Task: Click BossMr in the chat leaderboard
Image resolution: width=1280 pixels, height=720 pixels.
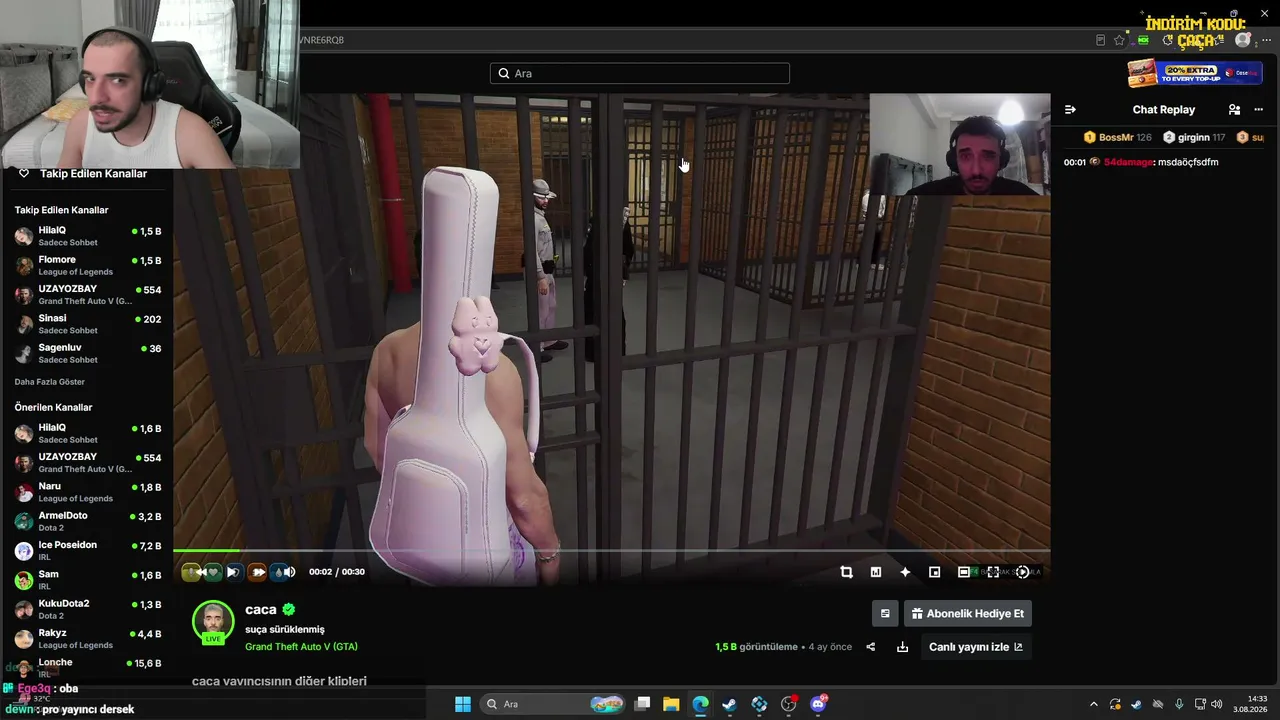Action: (1117, 137)
